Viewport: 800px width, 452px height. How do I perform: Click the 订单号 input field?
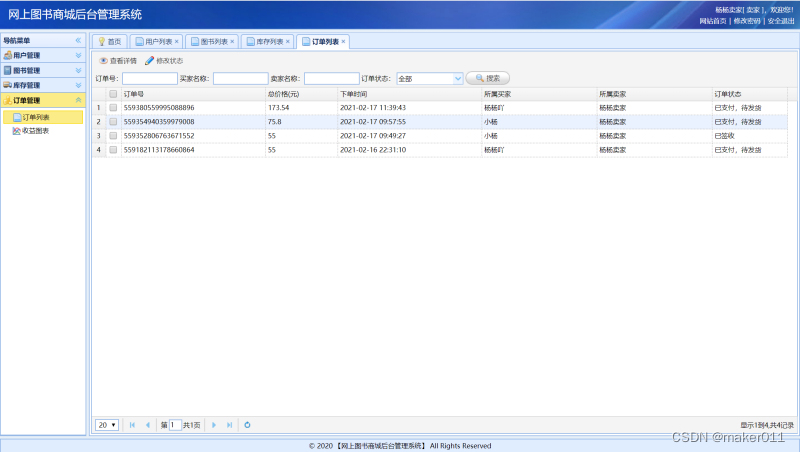149,79
